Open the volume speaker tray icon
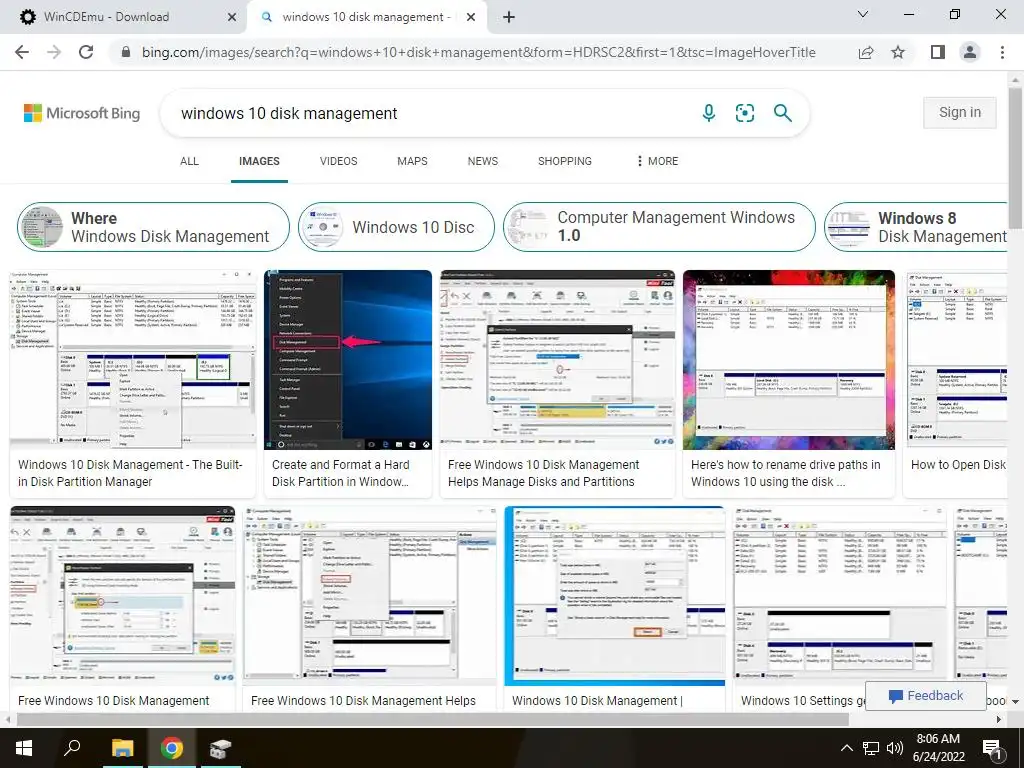The height and width of the screenshot is (768, 1024). 895,748
